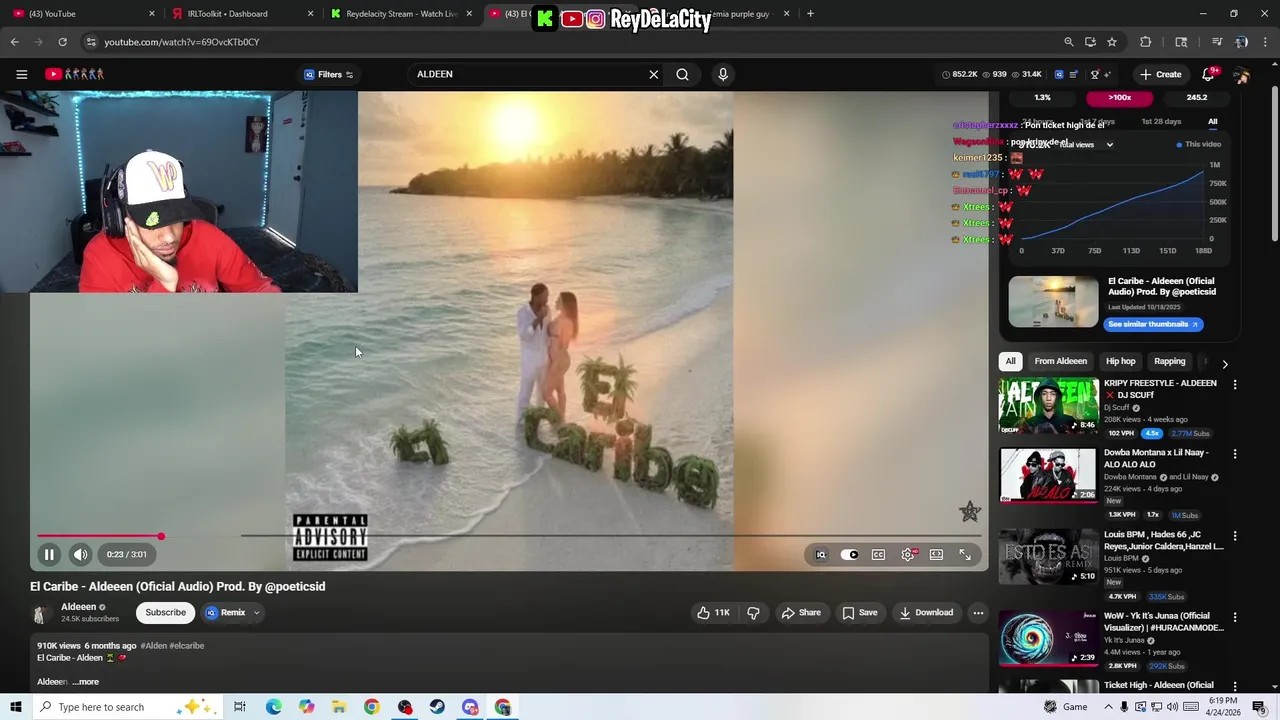Open options for WoW Yk It's Junaa video

[1234, 618]
